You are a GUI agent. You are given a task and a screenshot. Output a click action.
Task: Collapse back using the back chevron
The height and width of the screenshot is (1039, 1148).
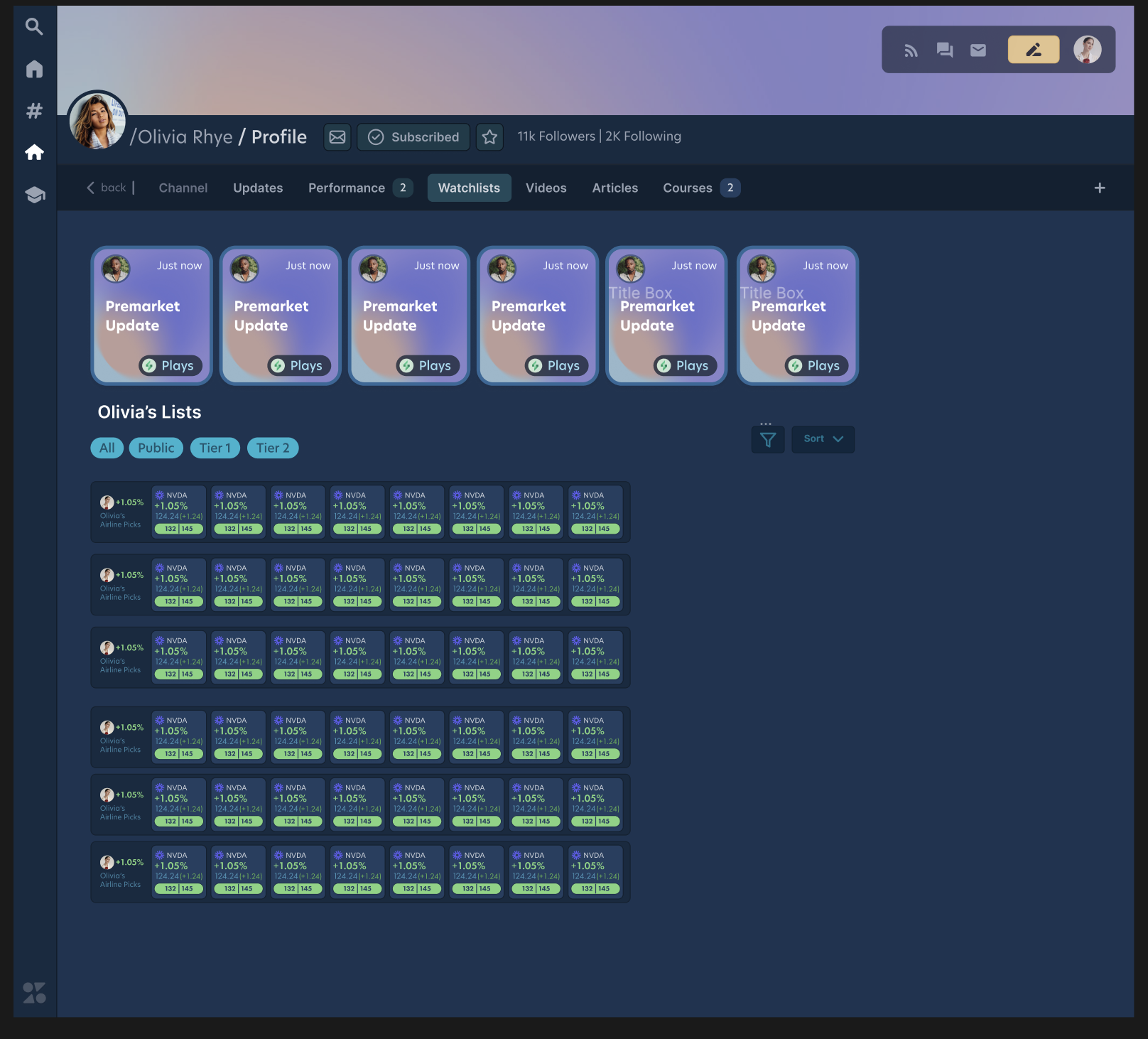pos(91,188)
